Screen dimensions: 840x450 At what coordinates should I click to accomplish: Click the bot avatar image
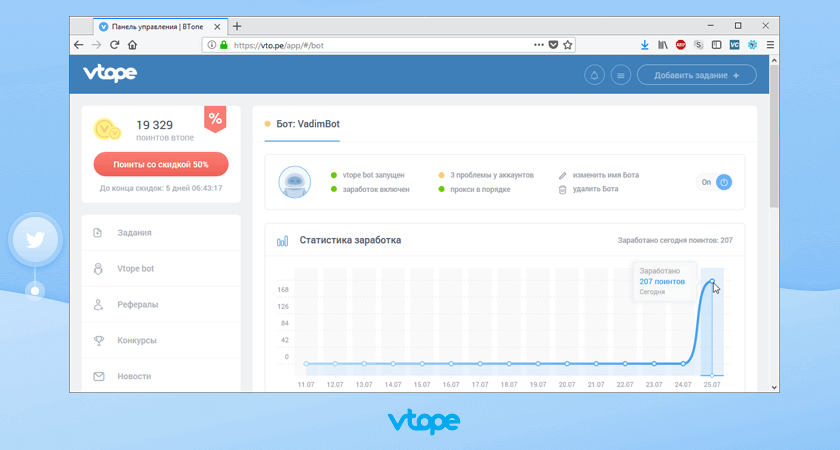click(x=295, y=182)
